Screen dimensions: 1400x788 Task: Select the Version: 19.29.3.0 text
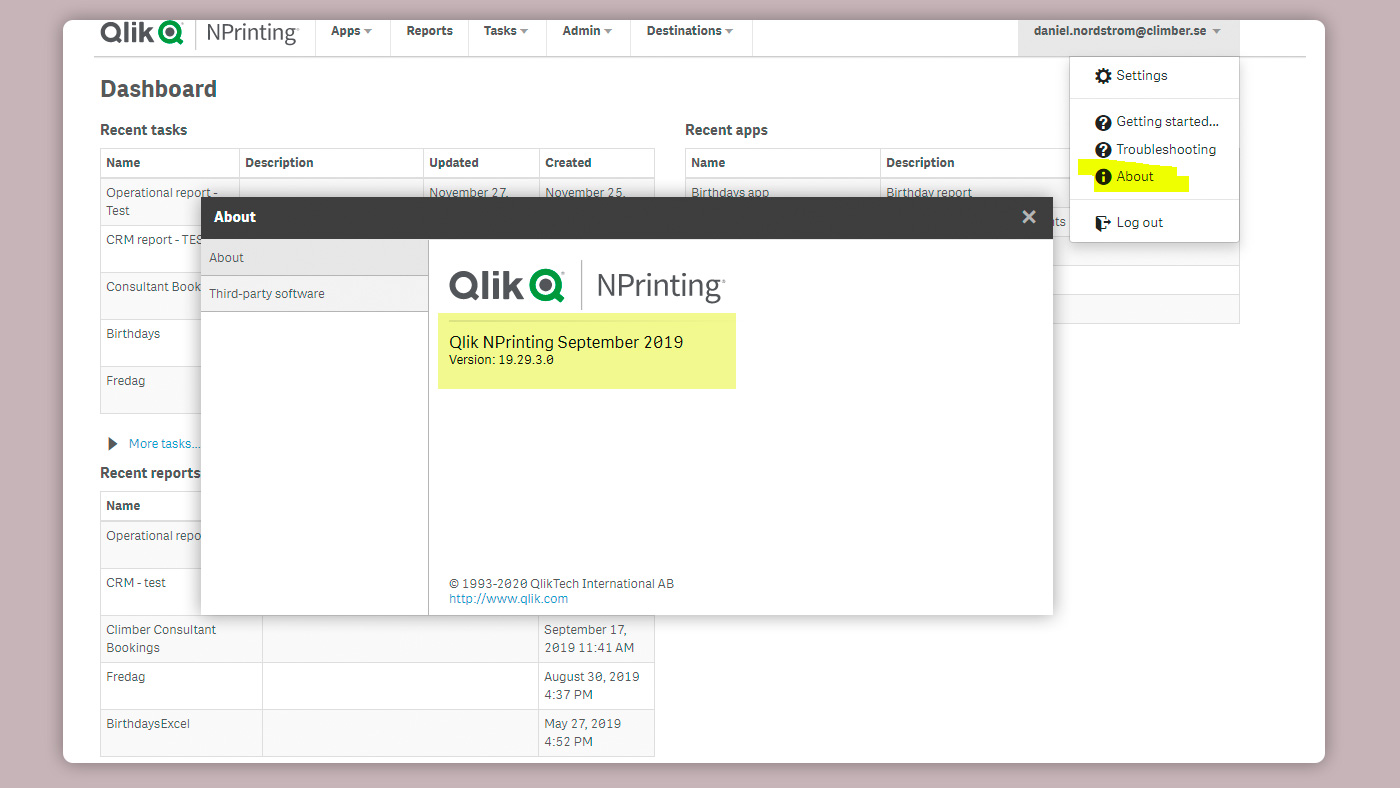click(x=501, y=360)
